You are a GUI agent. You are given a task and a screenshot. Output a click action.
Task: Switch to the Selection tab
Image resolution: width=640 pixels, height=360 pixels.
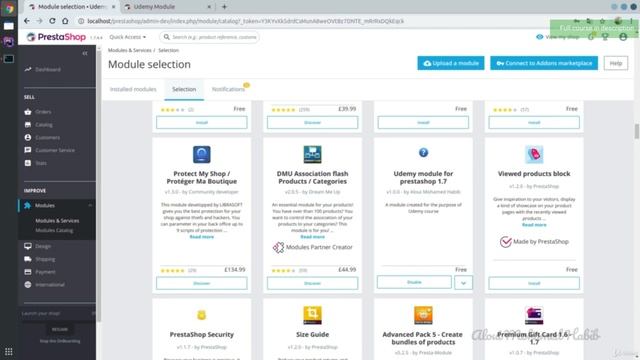(184, 89)
